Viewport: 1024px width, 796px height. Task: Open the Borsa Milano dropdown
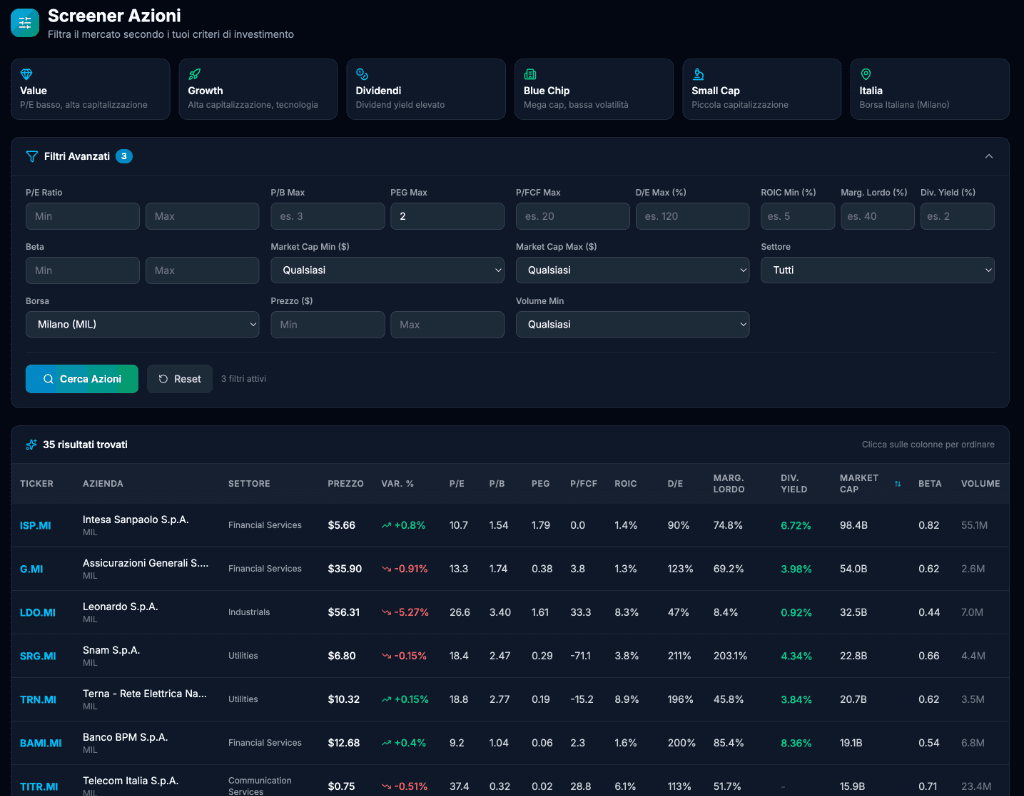pyautogui.click(x=142, y=324)
